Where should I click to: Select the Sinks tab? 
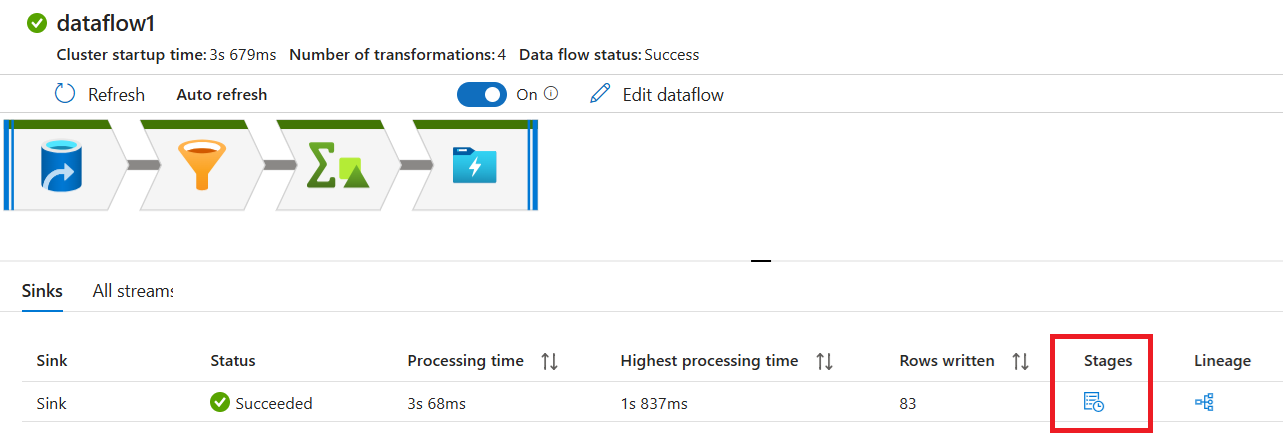coord(42,291)
